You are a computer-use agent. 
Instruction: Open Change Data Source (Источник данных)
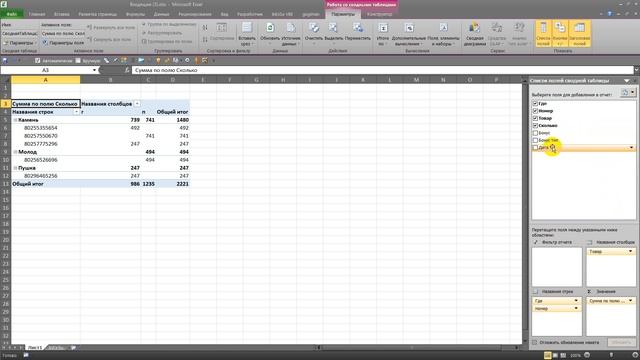291,28
